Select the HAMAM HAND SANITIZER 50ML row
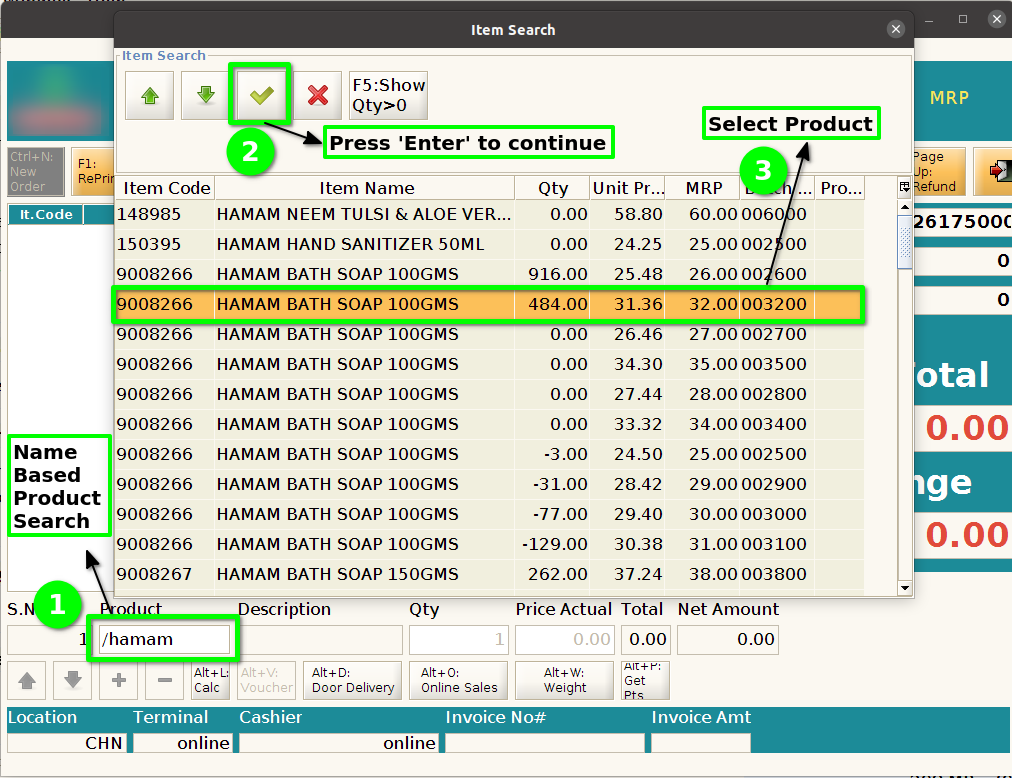Screen dimensions: 1012x778 [x=489, y=245]
